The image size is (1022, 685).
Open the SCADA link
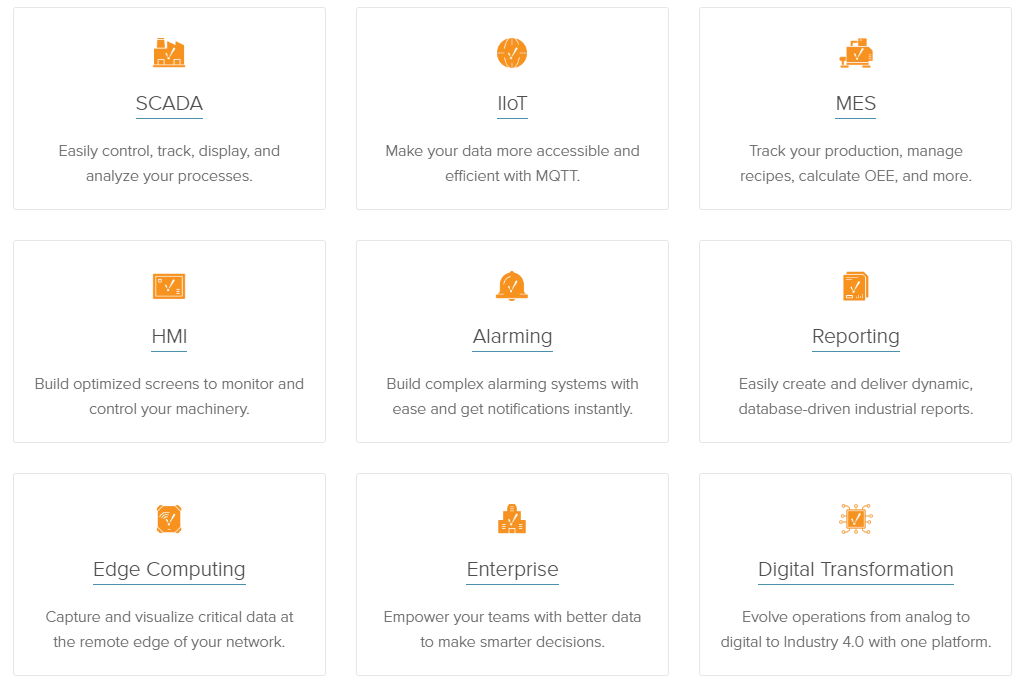169,103
